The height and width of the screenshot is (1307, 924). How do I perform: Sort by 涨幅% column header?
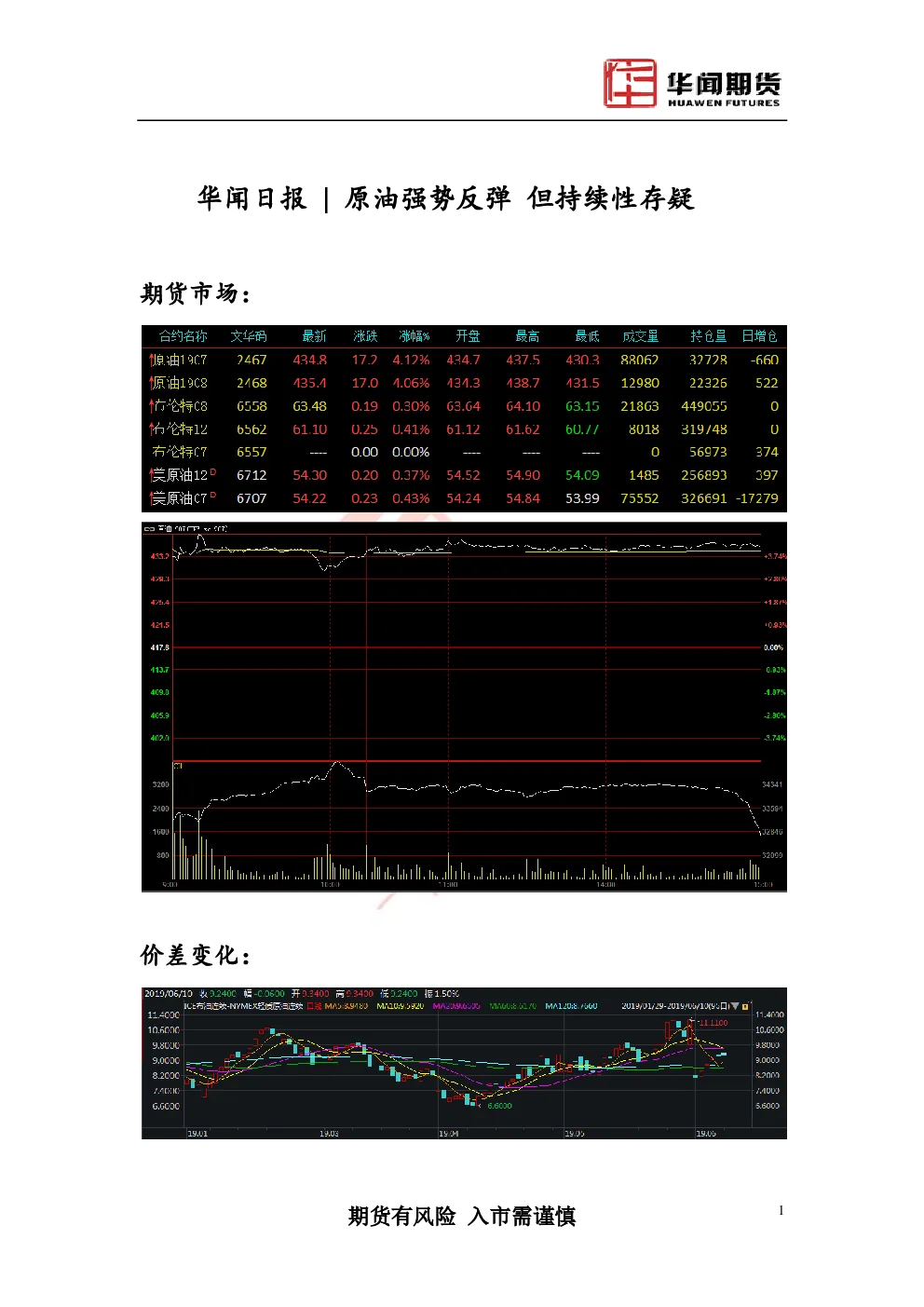(414, 336)
